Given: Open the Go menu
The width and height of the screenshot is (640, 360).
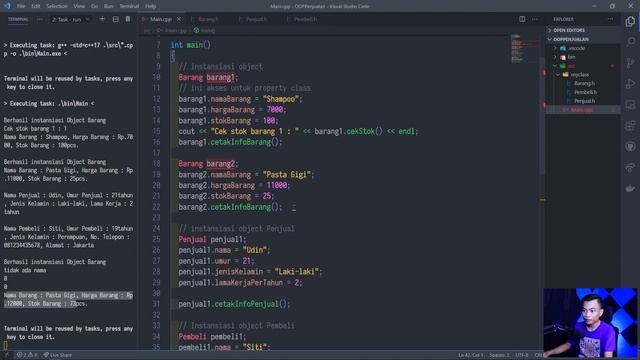Looking at the screenshot, I should pyautogui.click(x=94, y=6).
